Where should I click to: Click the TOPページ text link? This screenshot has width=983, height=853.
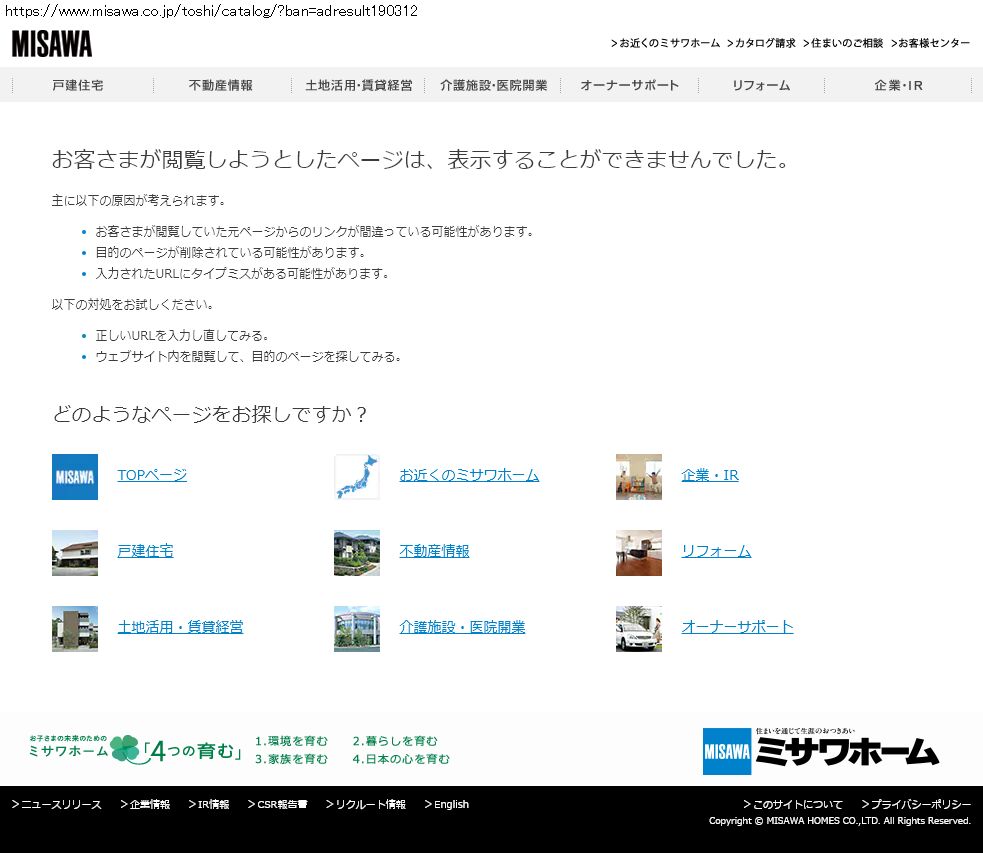point(152,475)
